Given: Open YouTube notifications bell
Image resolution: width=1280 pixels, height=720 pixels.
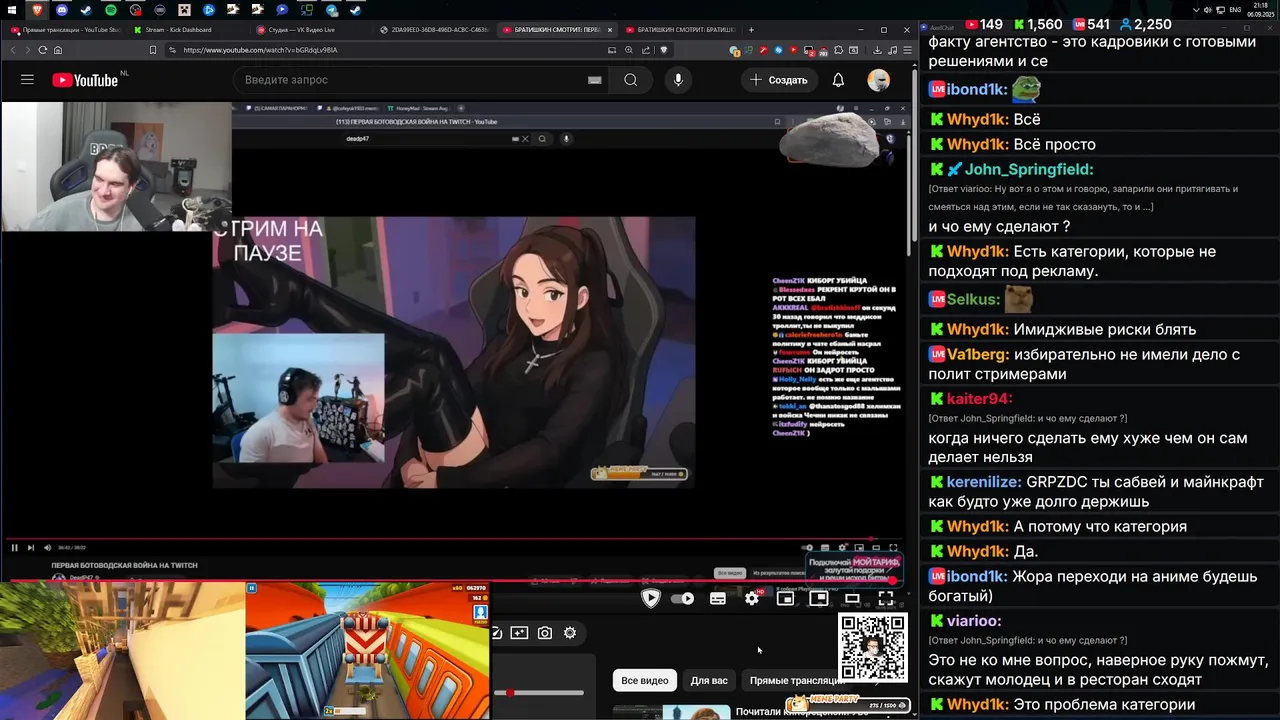Looking at the screenshot, I should tap(838, 80).
